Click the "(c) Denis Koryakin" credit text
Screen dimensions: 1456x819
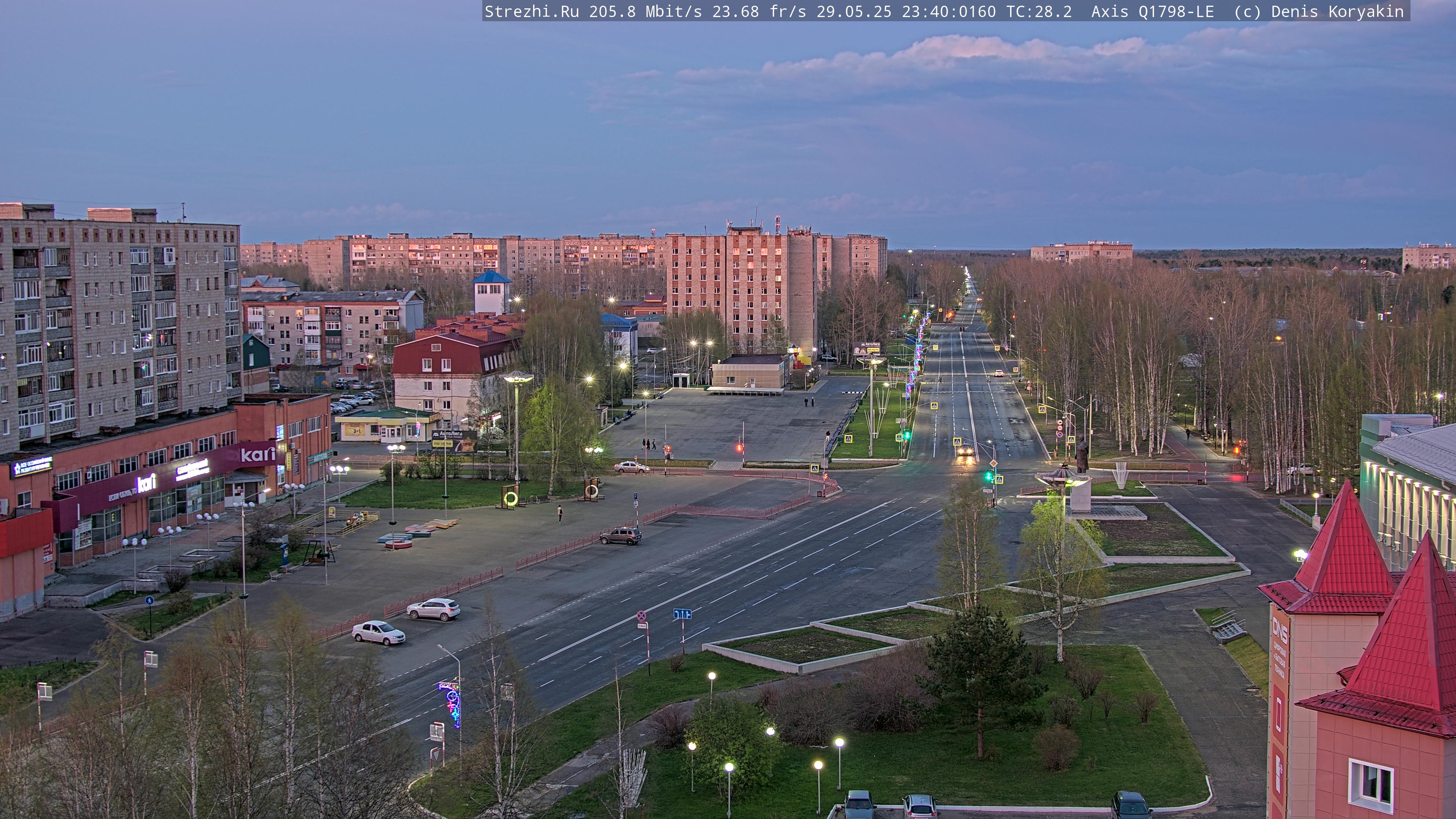(x=1319, y=12)
